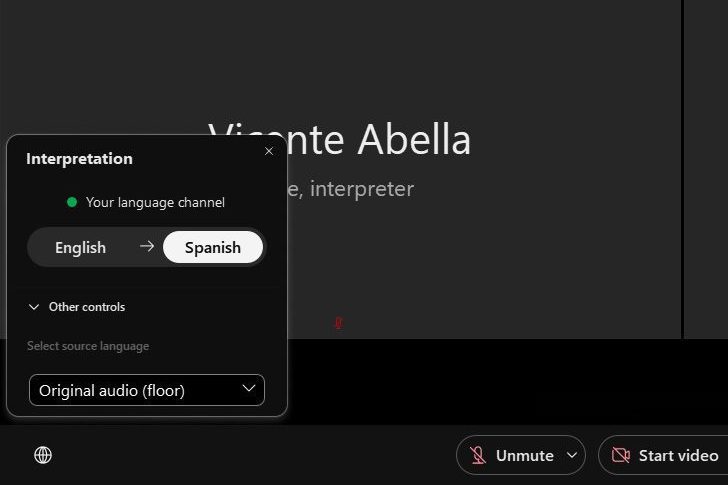Click the Unmute button label
The height and width of the screenshot is (485, 728).
[525, 456]
